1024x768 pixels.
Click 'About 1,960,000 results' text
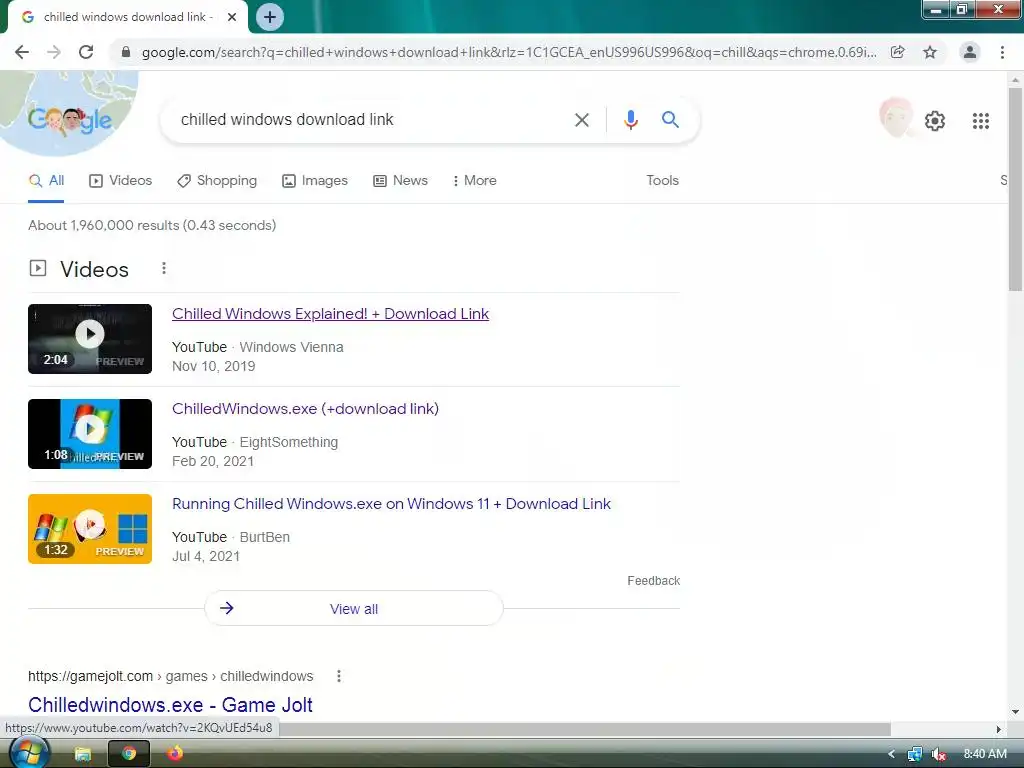(103, 225)
